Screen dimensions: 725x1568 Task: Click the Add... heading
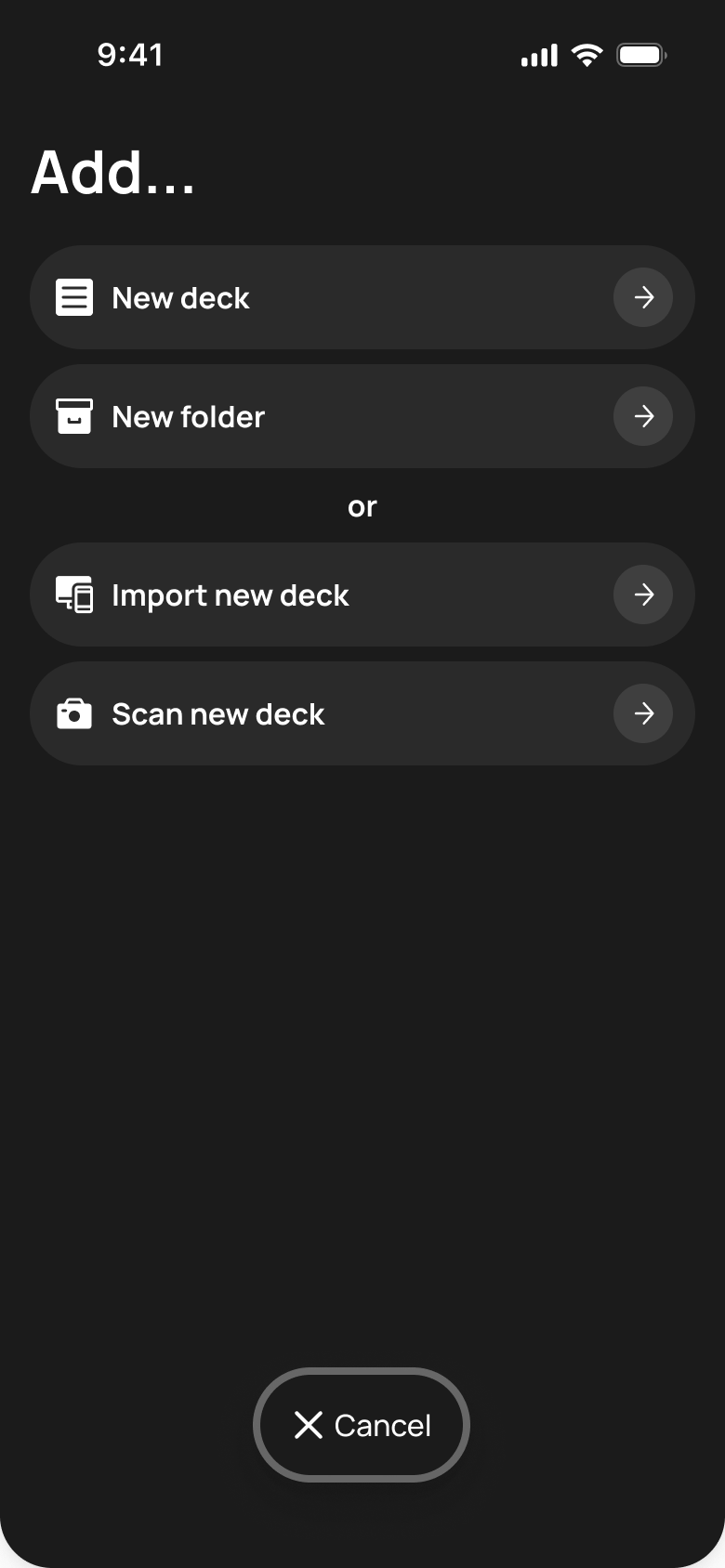[113, 173]
